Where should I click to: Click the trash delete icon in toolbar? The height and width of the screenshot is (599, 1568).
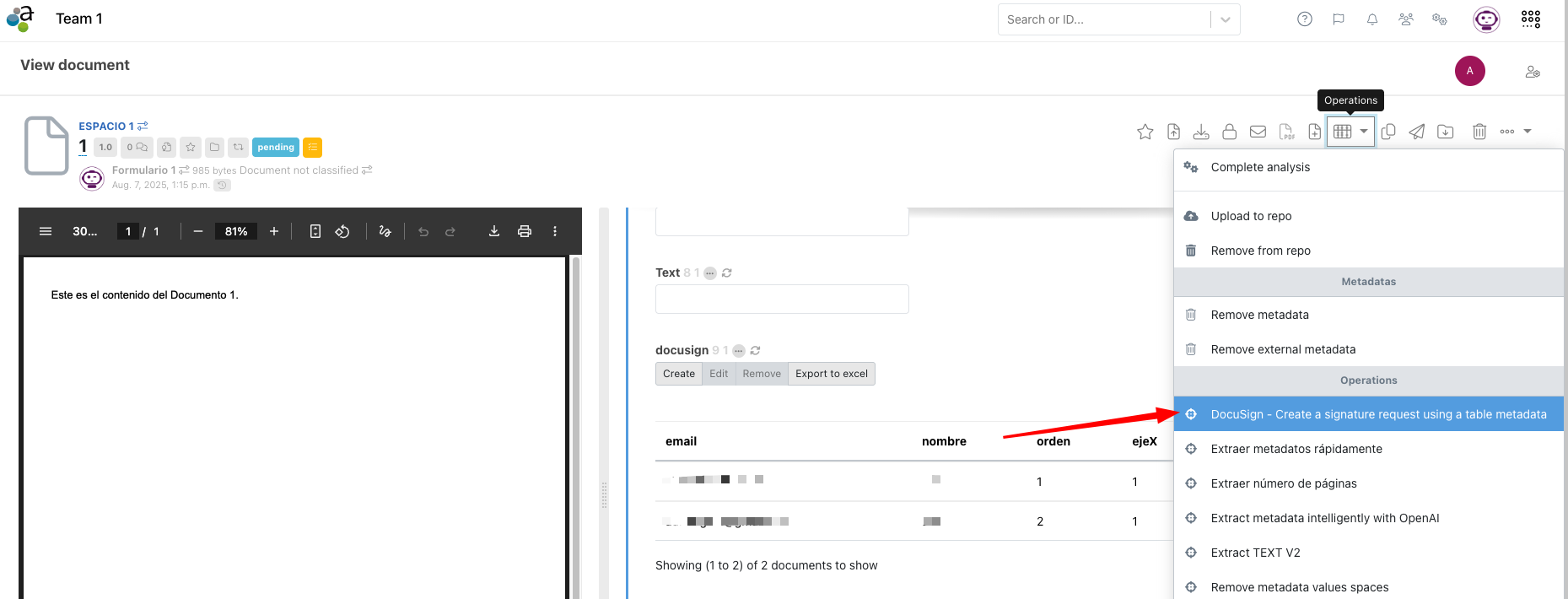[1479, 132]
